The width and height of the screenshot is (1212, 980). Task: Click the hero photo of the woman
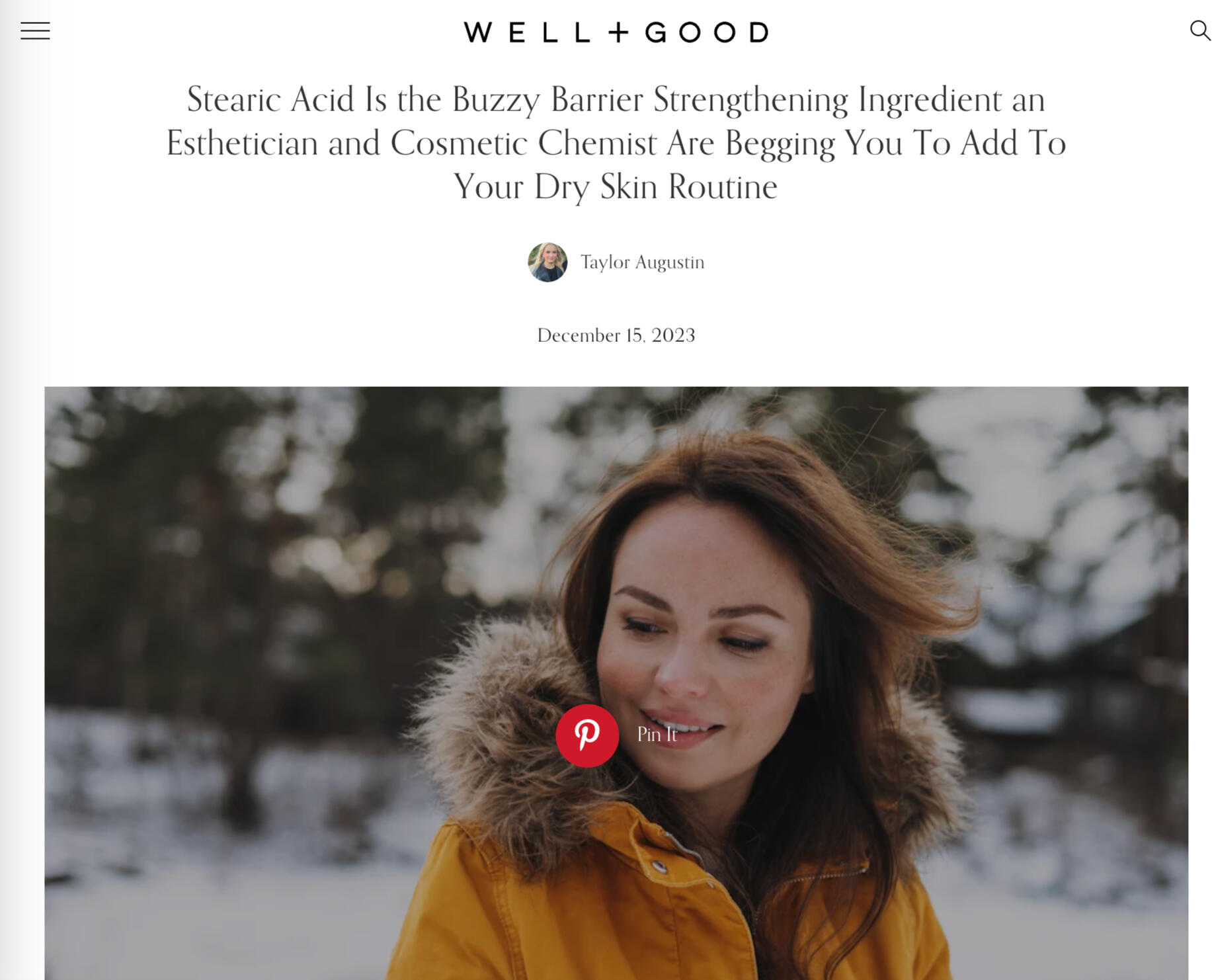(616, 683)
